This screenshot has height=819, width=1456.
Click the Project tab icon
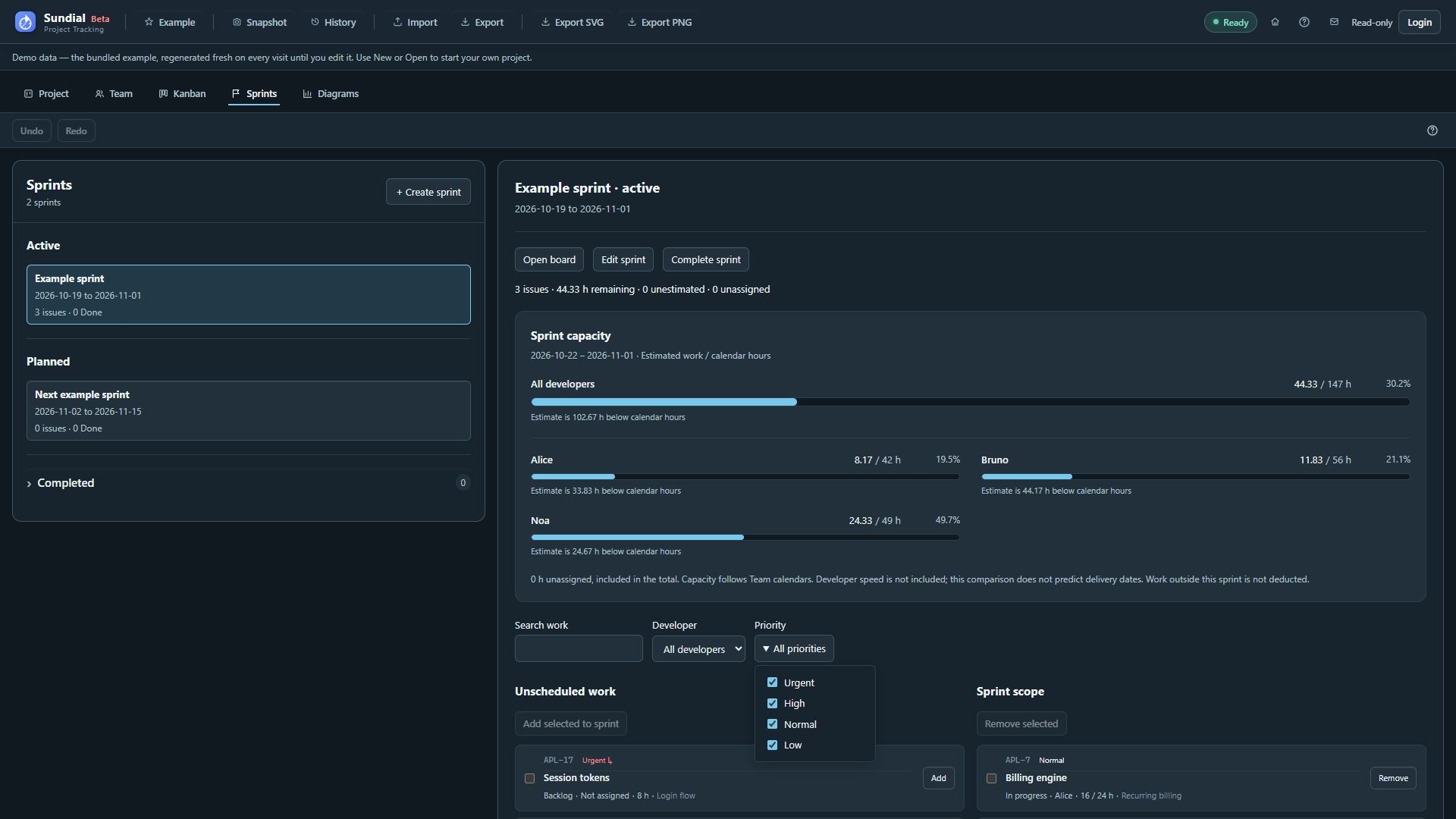pyautogui.click(x=28, y=94)
